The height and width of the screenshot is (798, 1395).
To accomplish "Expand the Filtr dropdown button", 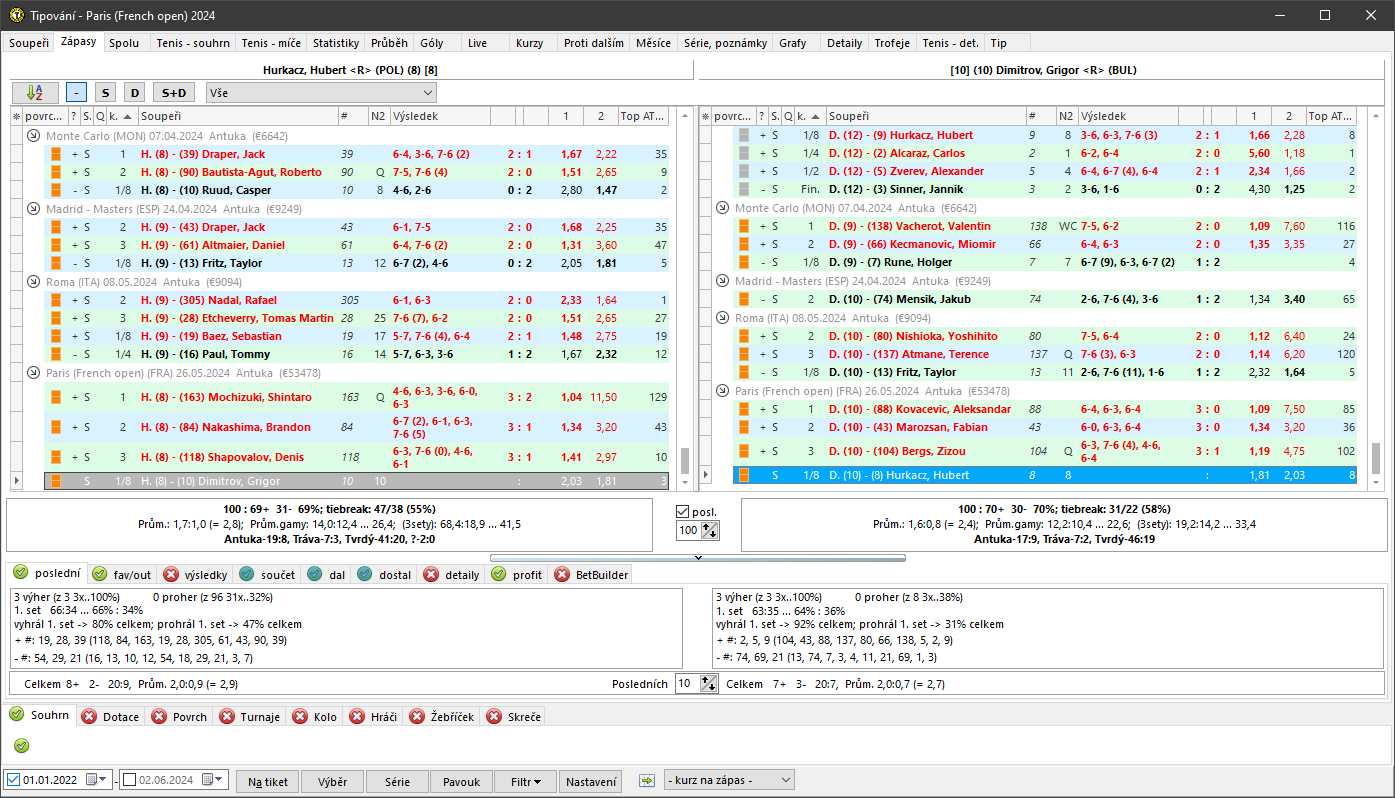I will tap(526, 781).
